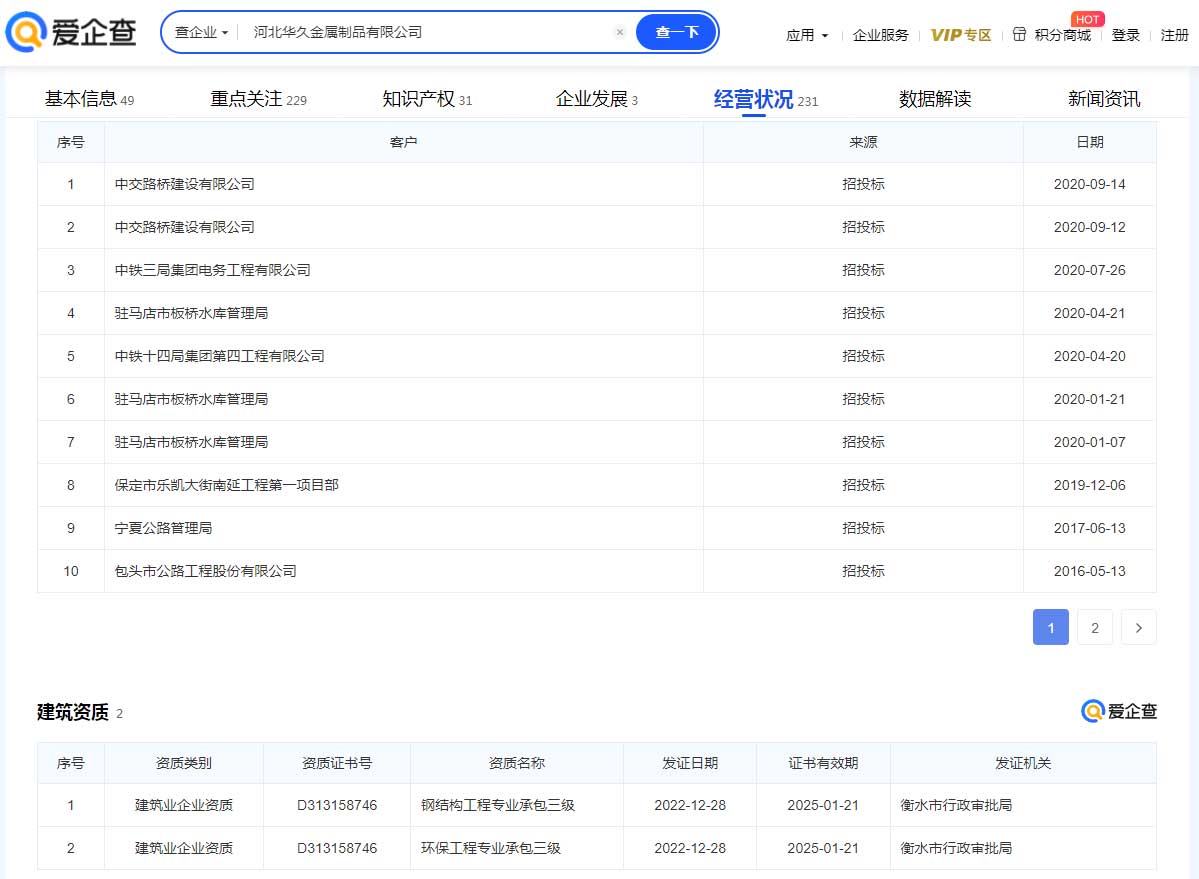The image size is (1199, 879).
Task: Open the VIP专区 link
Action: pyautogui.click(x=960, y=35)
